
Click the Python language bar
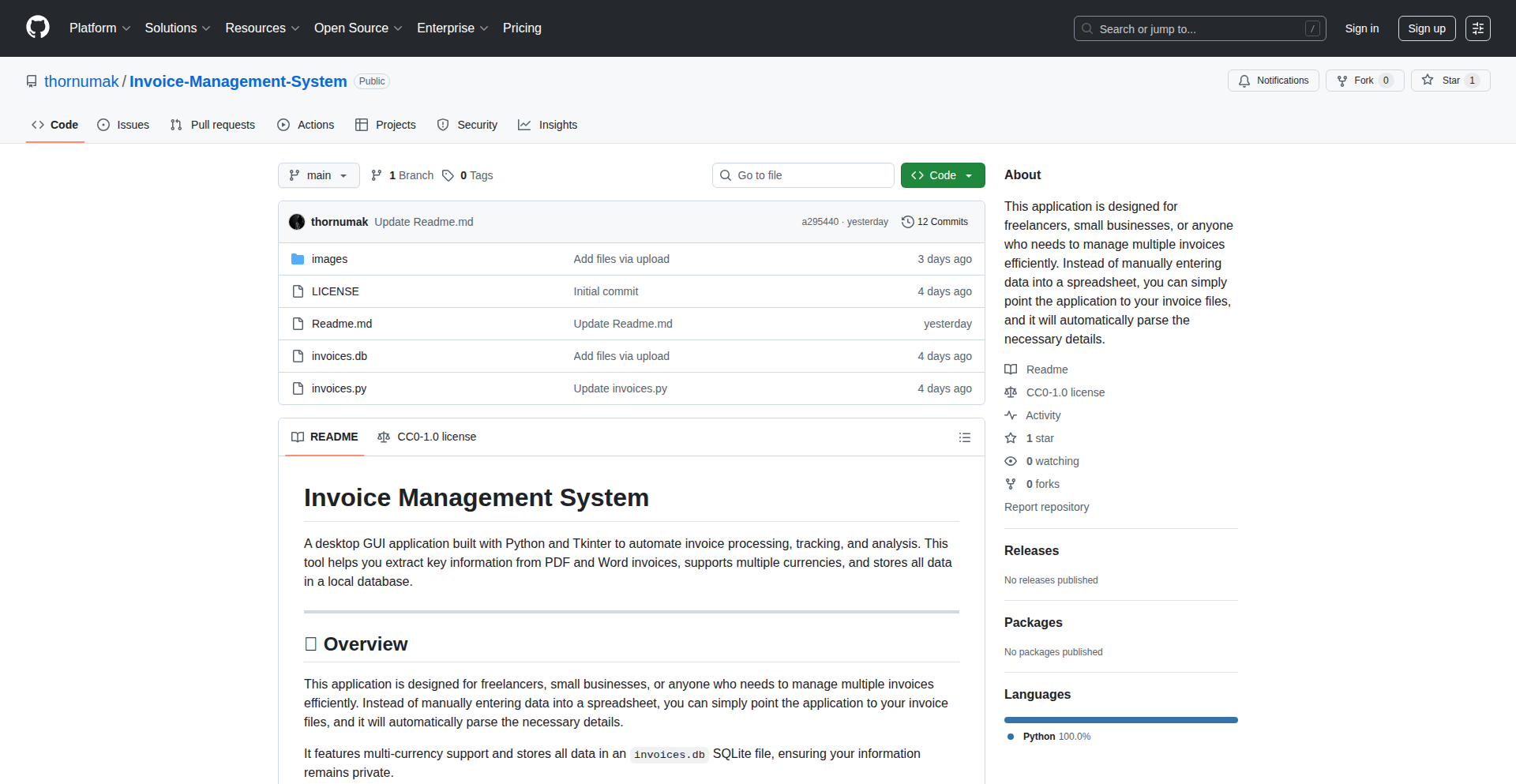click(x=1120, y=720)
